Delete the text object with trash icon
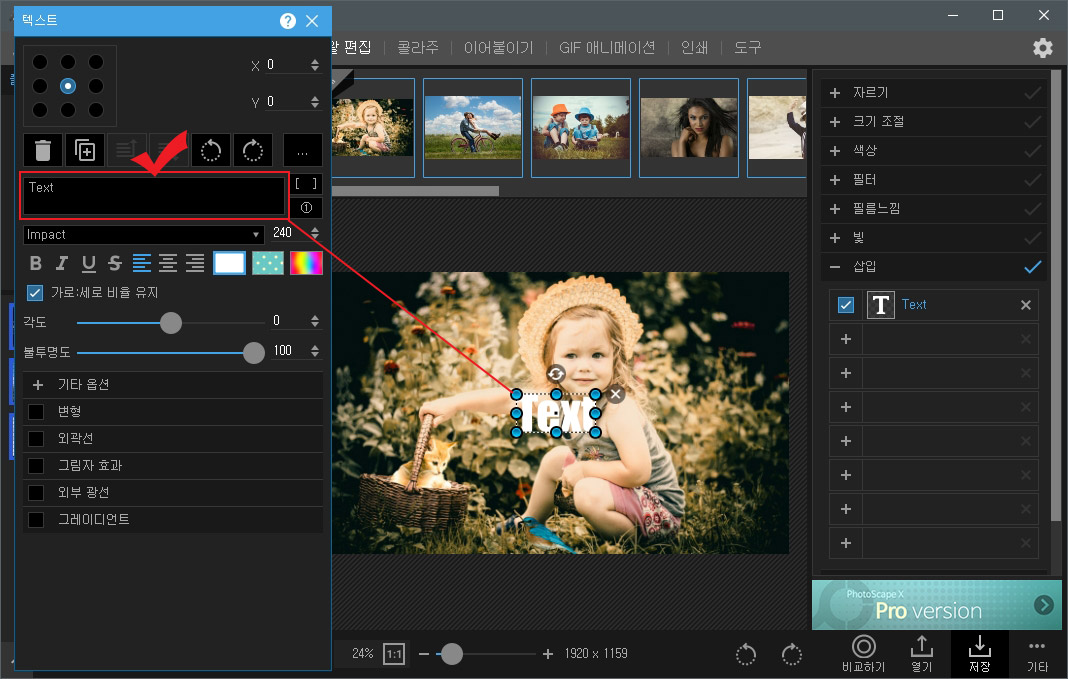1068x679 pixels. (x=43, y=150)
